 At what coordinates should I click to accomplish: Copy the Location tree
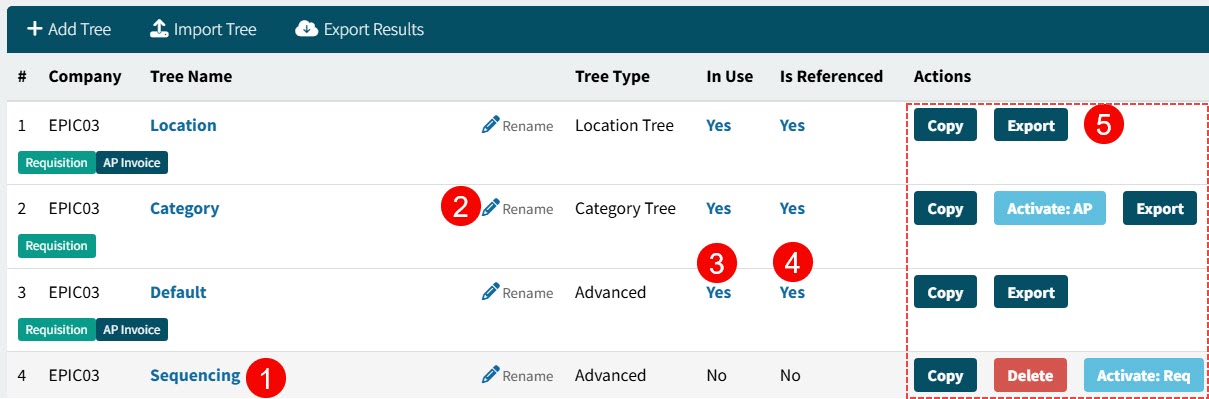tap(945, 125)
